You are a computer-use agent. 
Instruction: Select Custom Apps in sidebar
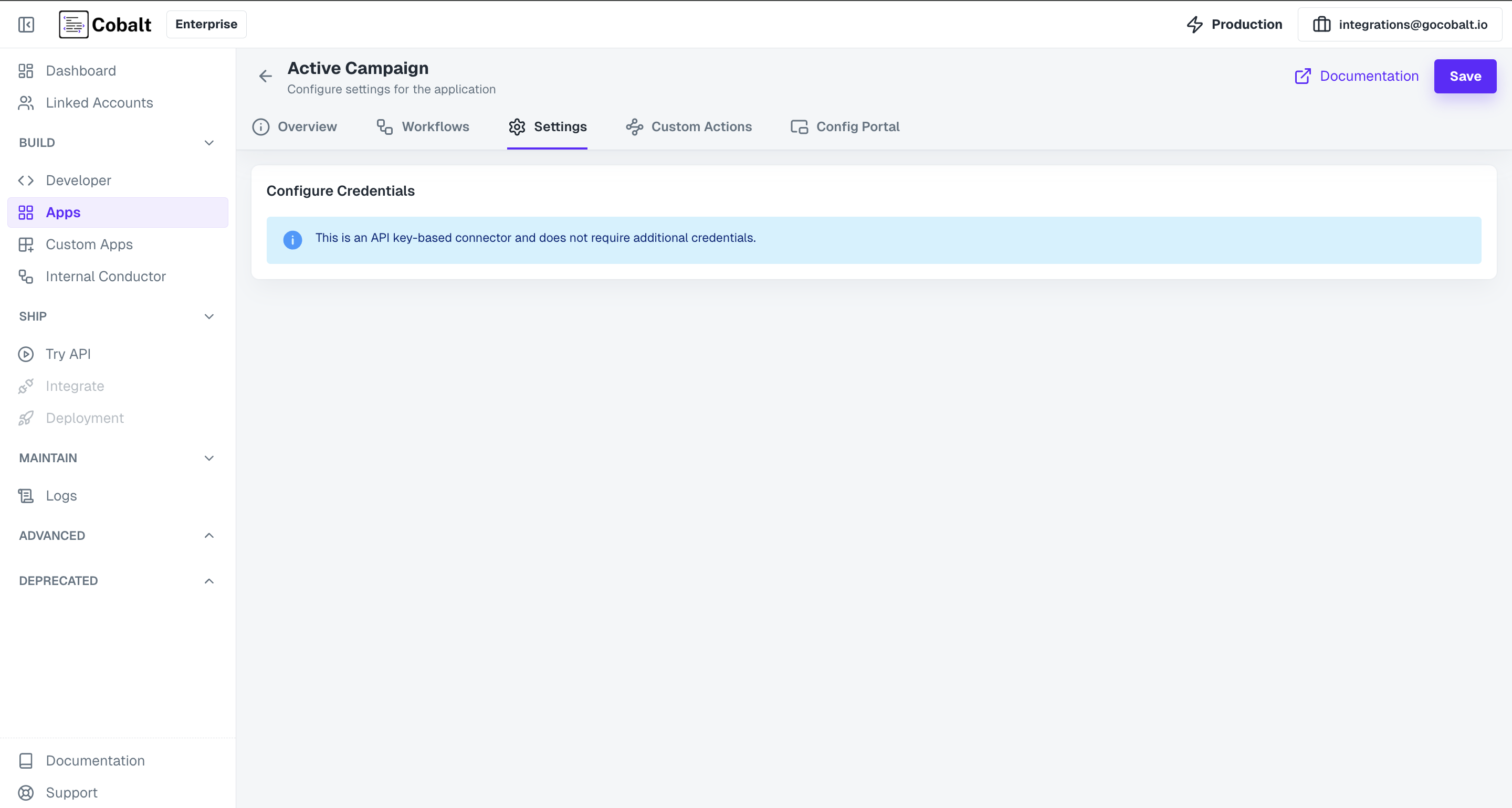click(89, 244)
